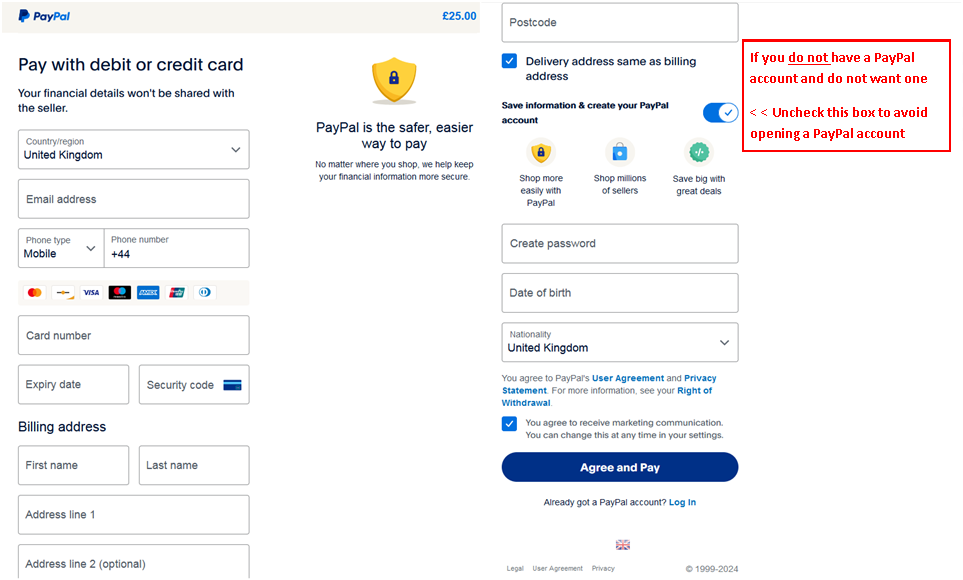Uncheck delivery address same as billing

[509, 61]
